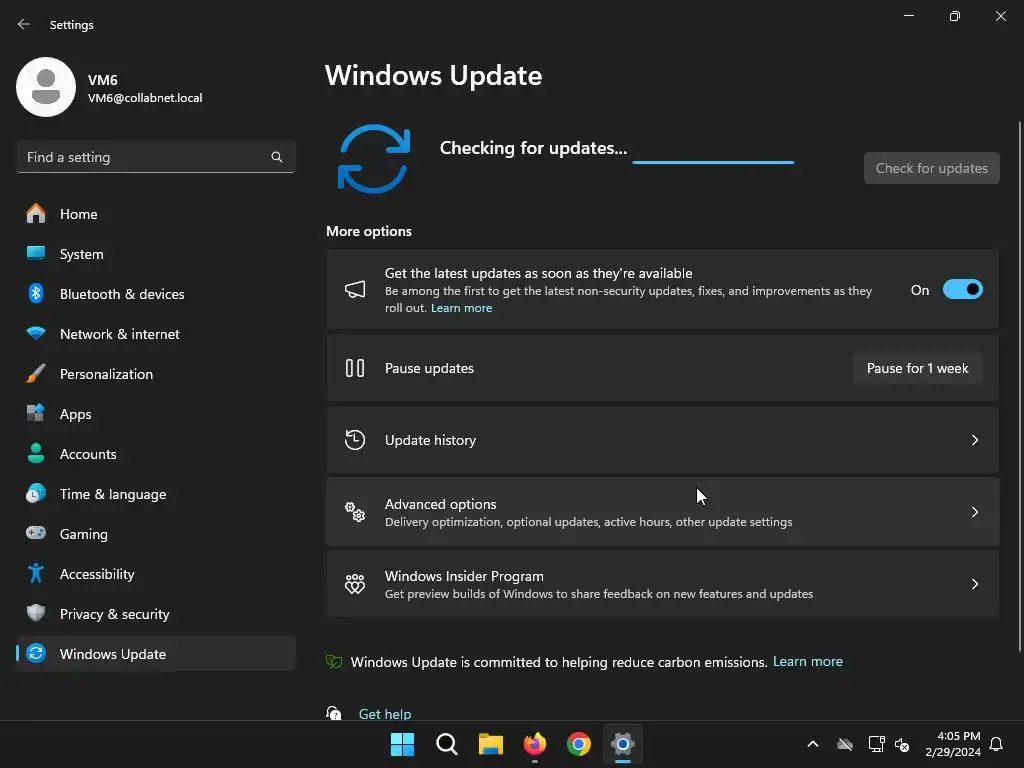Open Network & internet settings
The width and height of the screenshot is (1024, 768).
[x=156, y=333]
